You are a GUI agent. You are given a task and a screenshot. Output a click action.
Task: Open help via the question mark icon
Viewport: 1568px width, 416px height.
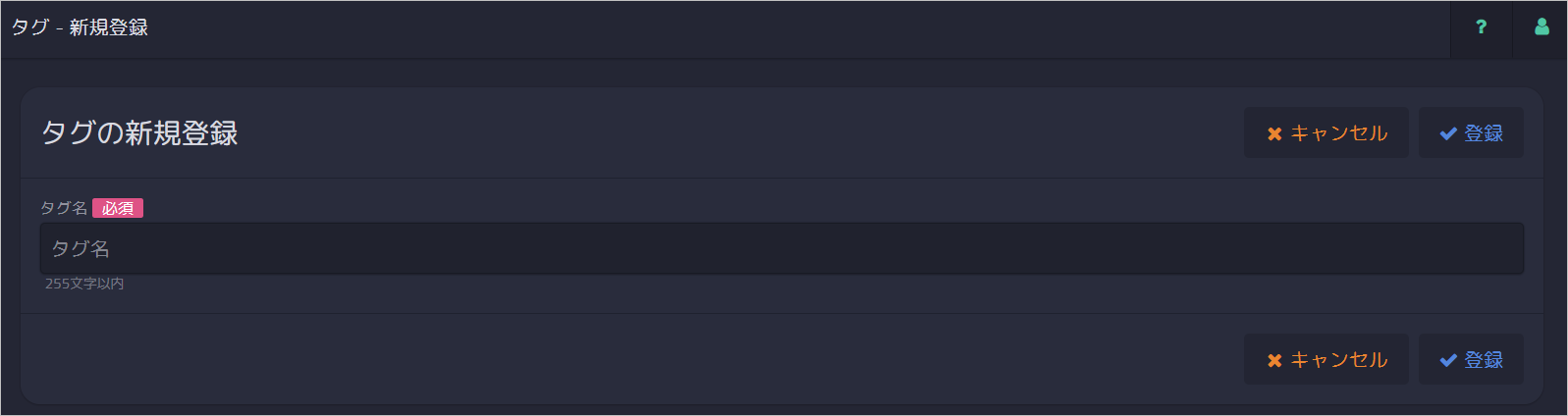[1481, 27]
